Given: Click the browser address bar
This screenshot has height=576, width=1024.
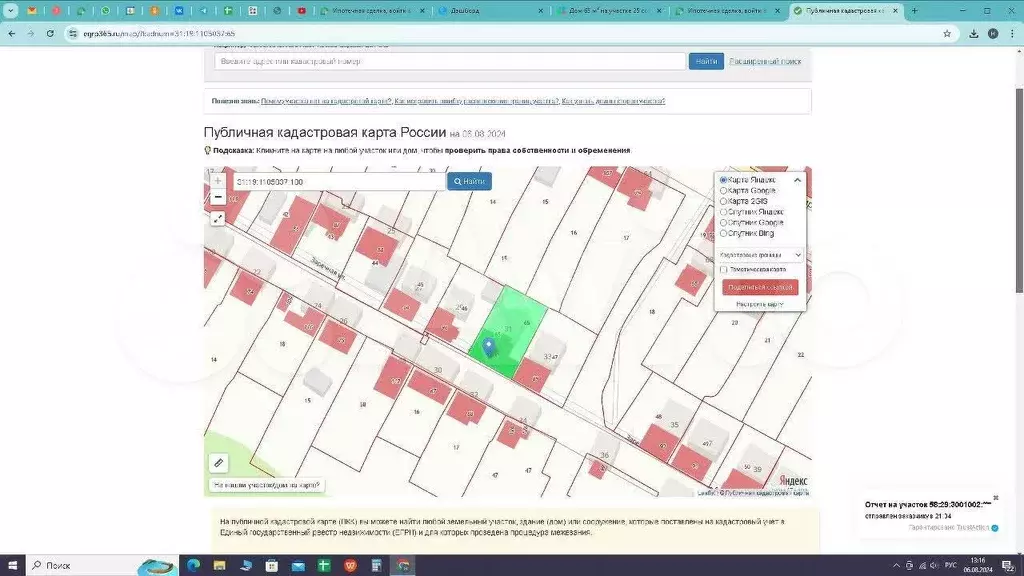Looking at the screenshot, I should click(x=509, y=33).
